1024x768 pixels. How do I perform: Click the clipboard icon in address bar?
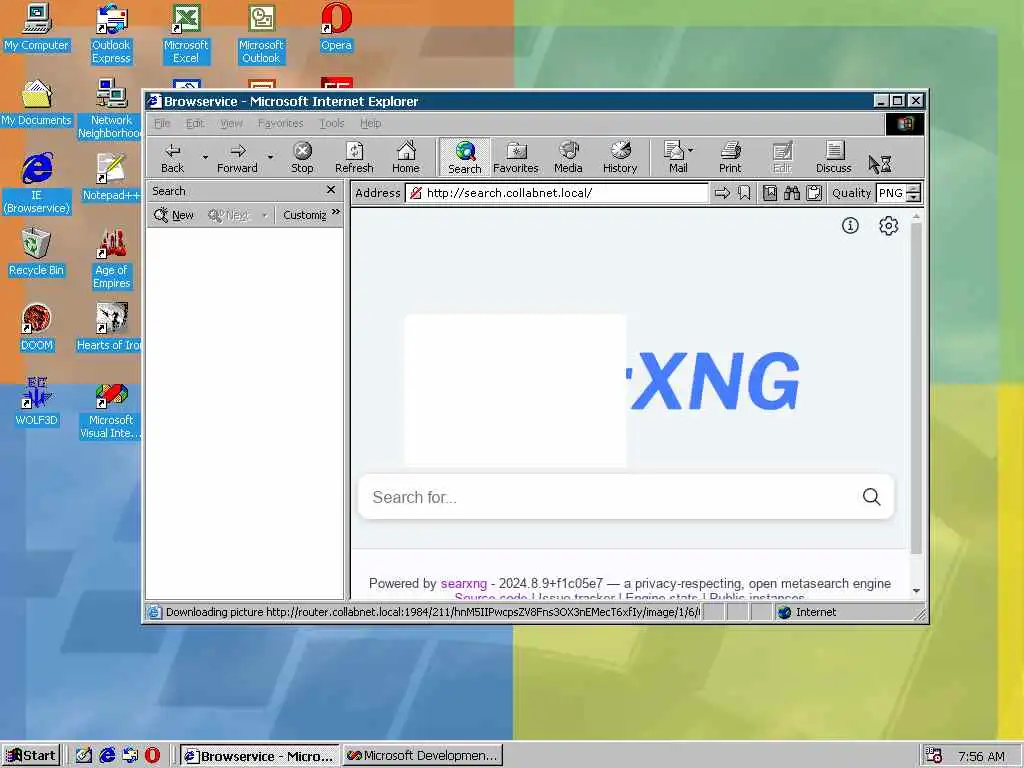814,193
